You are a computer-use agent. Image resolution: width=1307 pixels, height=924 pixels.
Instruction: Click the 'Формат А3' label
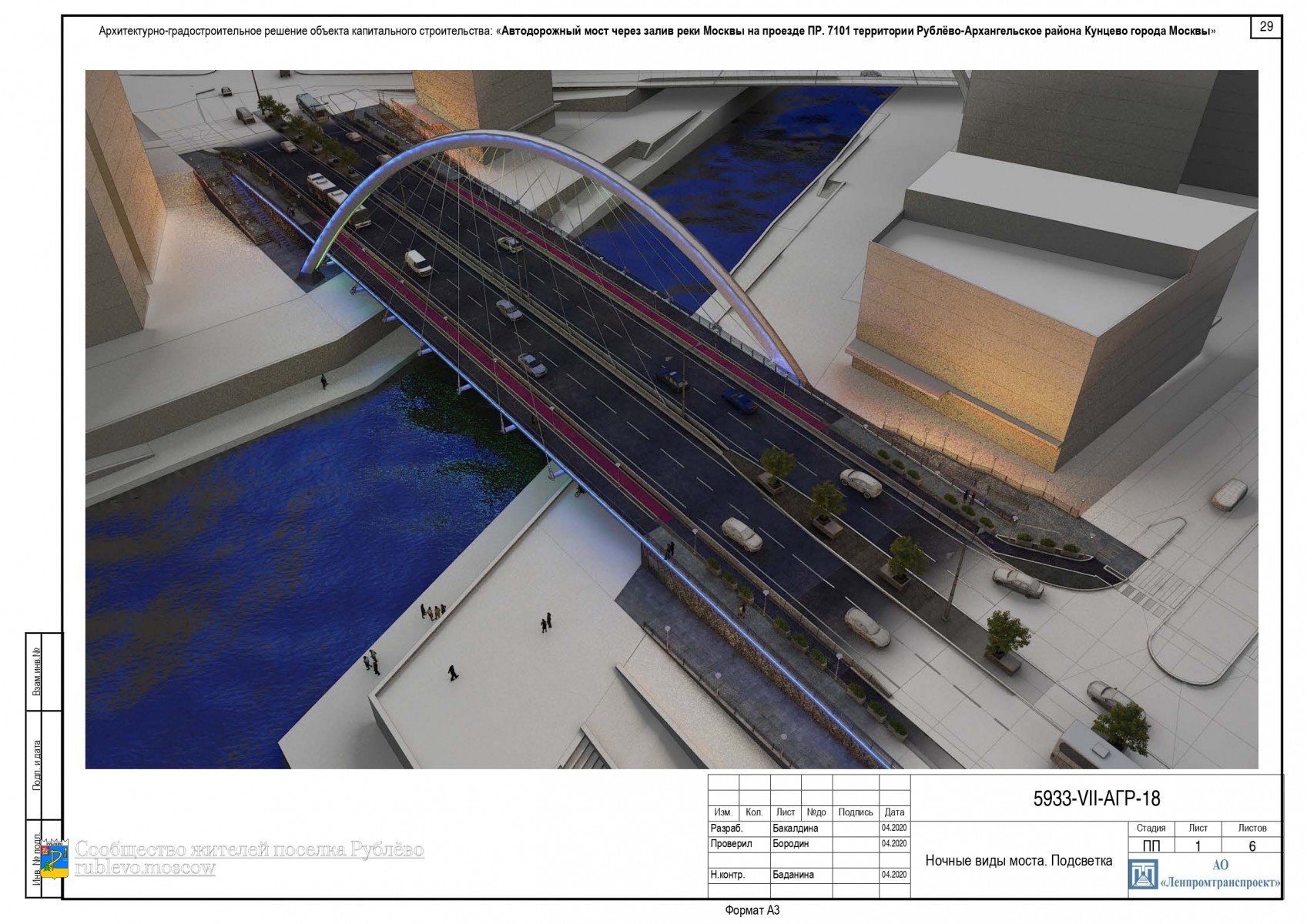click(752, 910)
